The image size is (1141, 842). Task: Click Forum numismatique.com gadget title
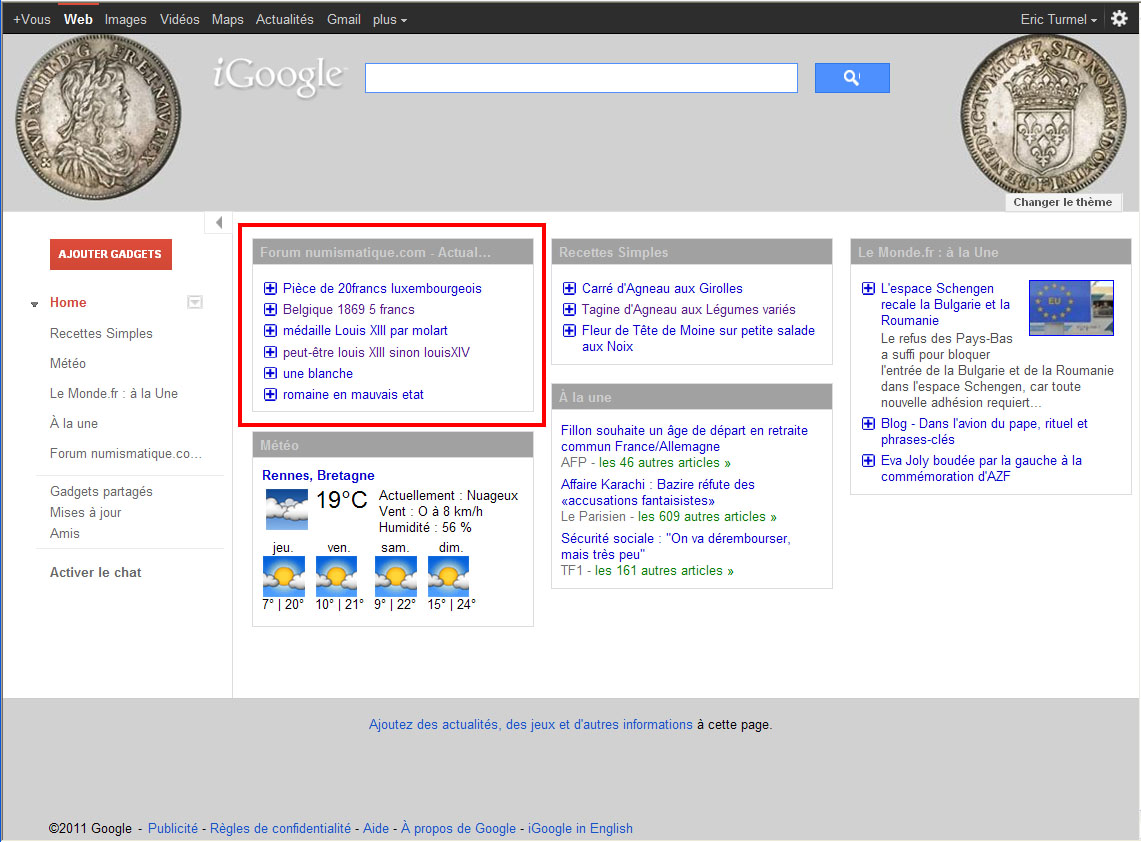coord(375,253)
